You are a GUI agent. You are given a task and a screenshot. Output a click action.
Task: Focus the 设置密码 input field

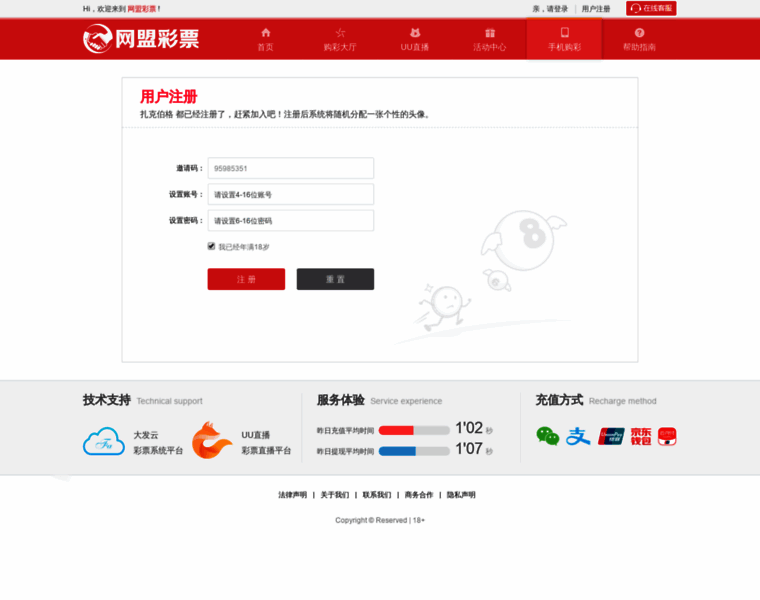tap(291, 221)
